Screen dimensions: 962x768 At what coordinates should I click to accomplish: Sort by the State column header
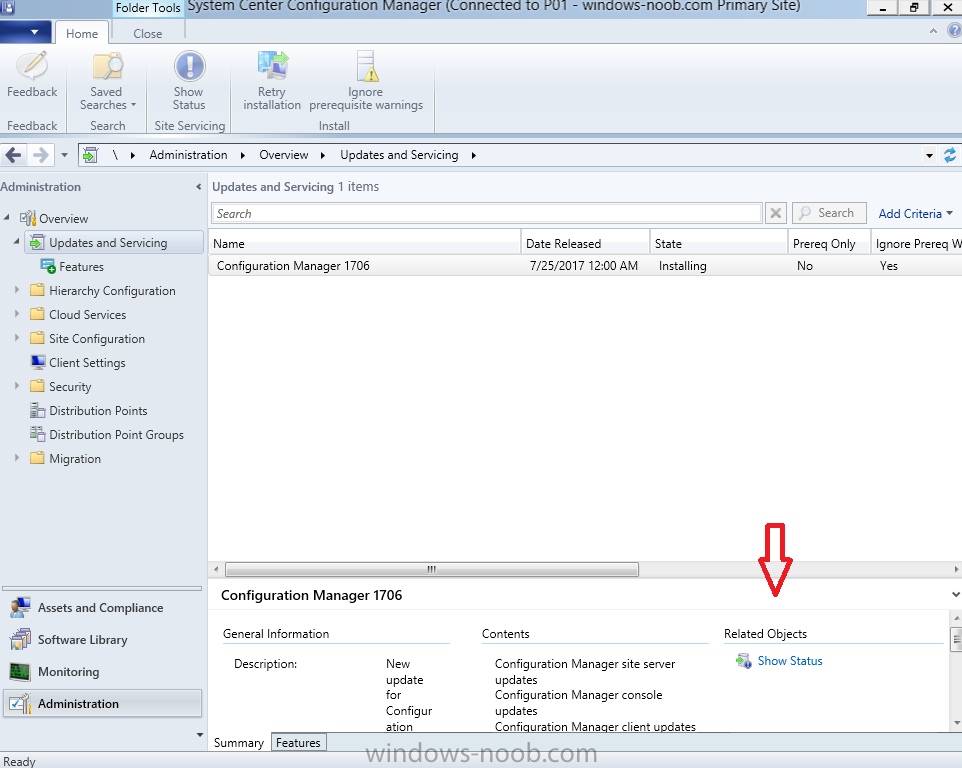718,244
